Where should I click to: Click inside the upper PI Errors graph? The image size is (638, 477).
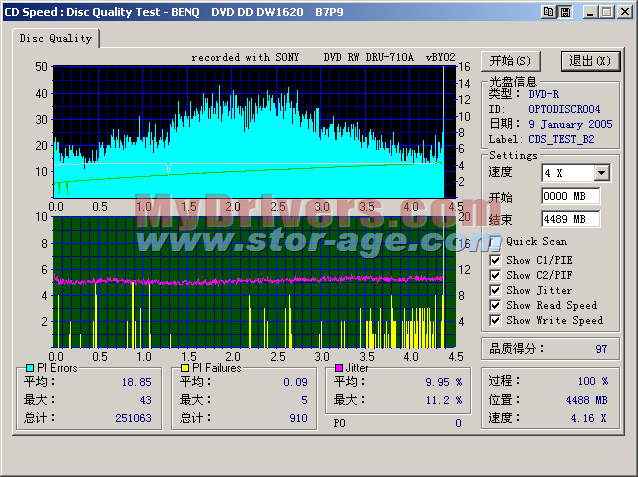tap(250, 130)
